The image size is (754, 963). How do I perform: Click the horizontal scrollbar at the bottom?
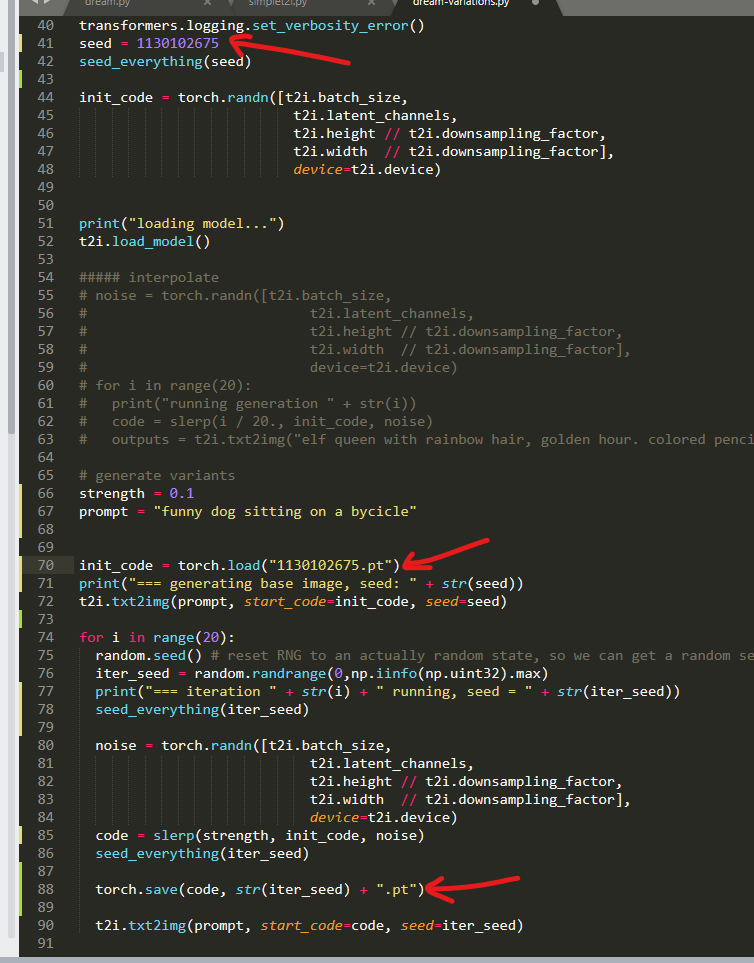(x=377, y=959)
